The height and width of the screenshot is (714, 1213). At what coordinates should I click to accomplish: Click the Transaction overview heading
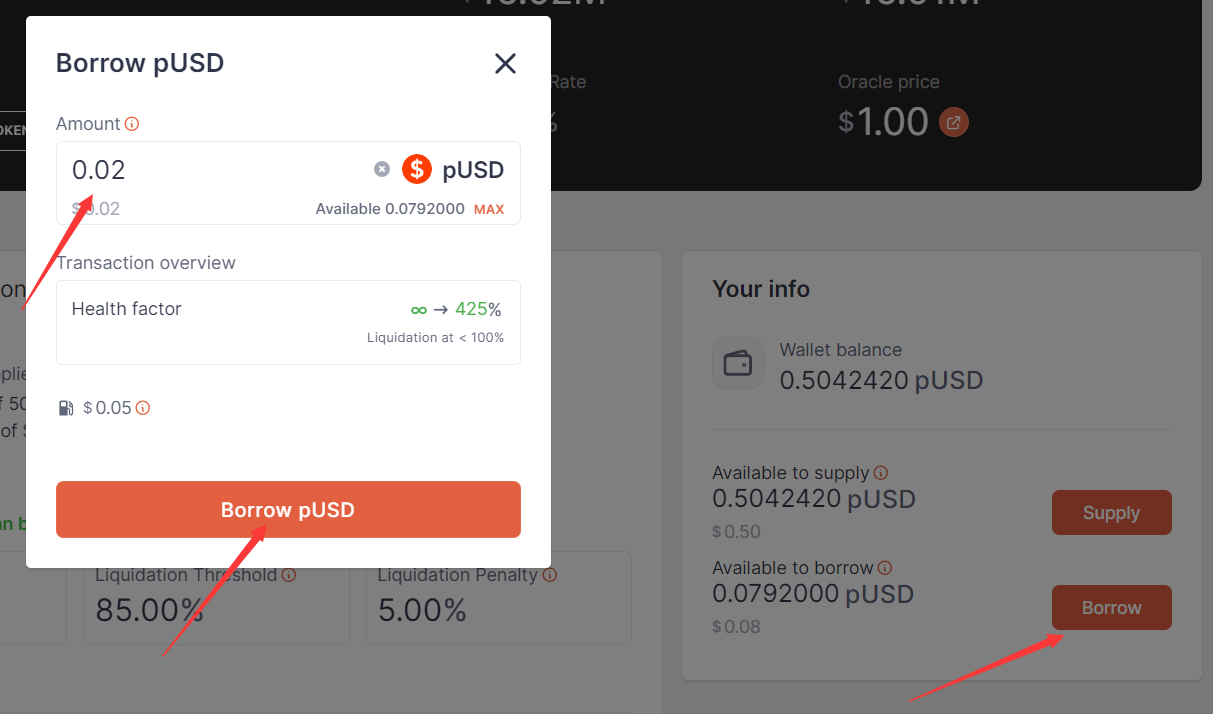coord(146,263)
